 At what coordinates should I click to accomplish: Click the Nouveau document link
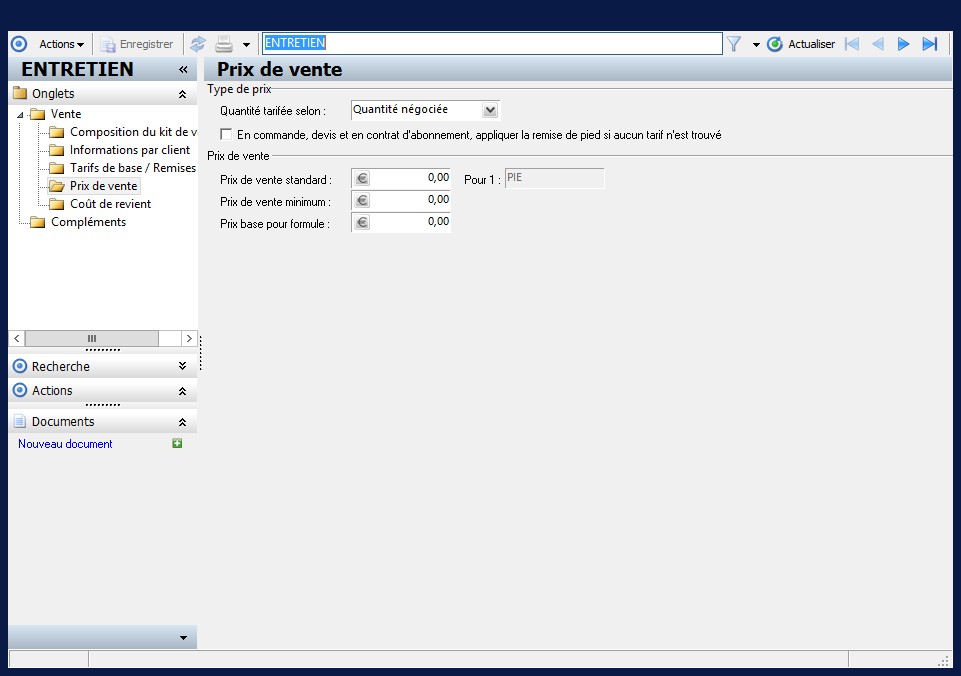point(65,444)
